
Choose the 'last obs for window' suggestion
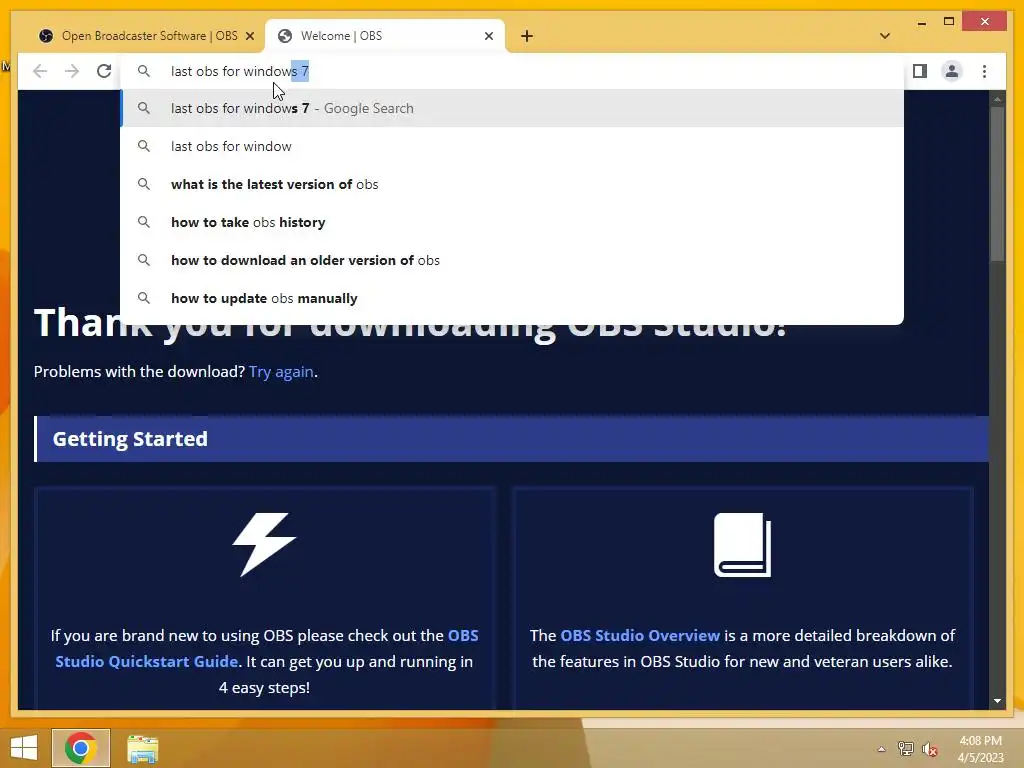click(x=512, y=146)
